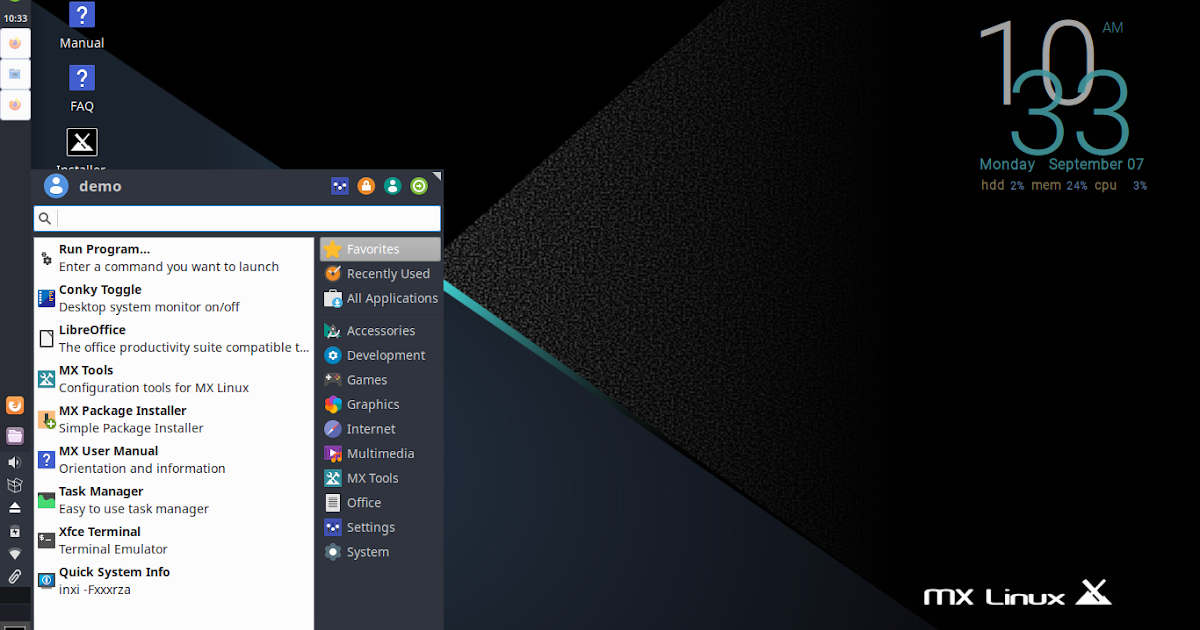Open Settings Manager icon in menu header

pos(340,186)
